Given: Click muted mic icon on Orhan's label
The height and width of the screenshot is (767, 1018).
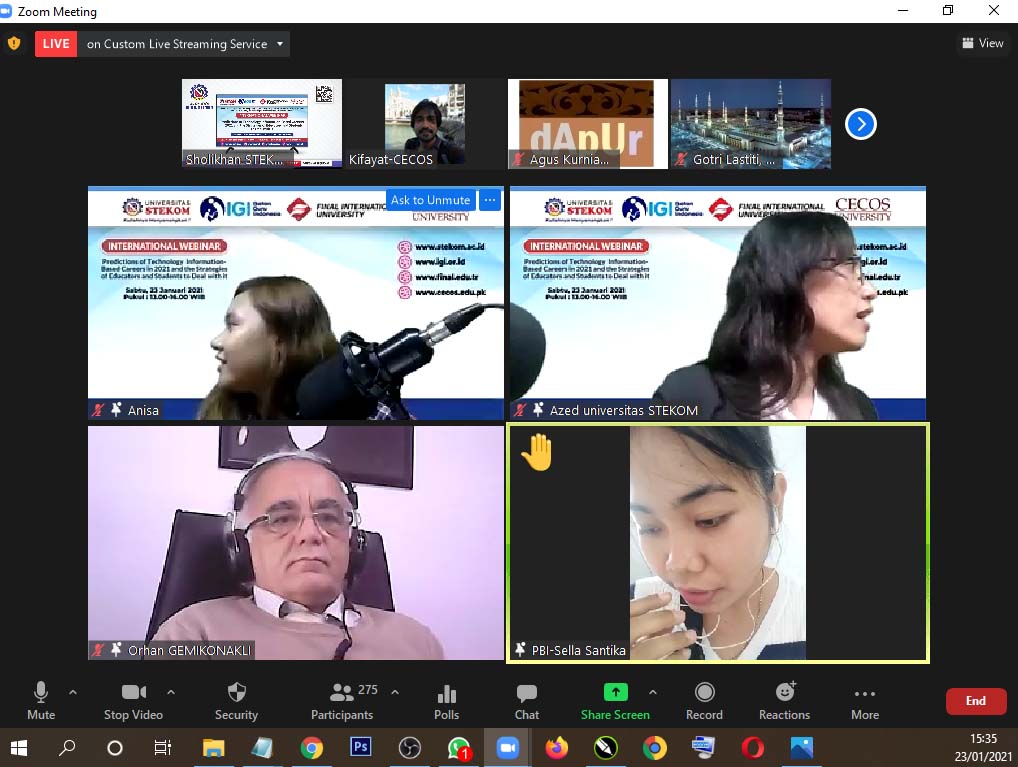Looking at the screenshot, I should 97,649.
